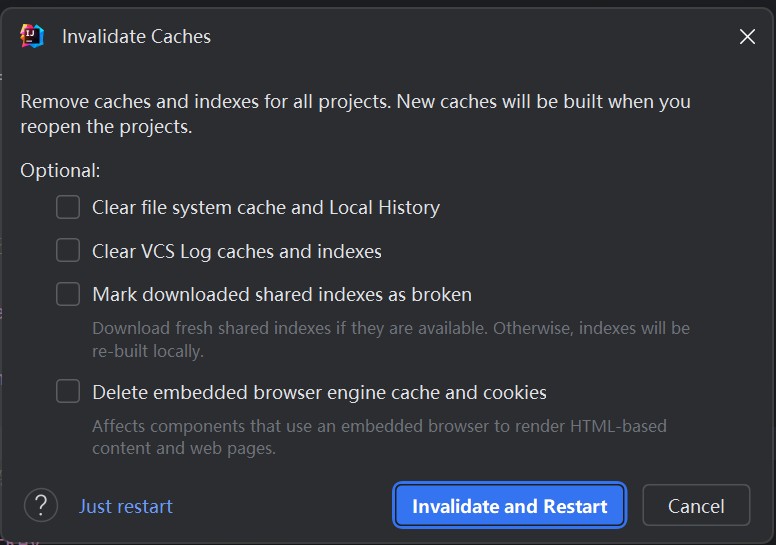Click the IntelliJ IDEA logo icon
Screen dimensions: 776x545
tap(32, 36)
